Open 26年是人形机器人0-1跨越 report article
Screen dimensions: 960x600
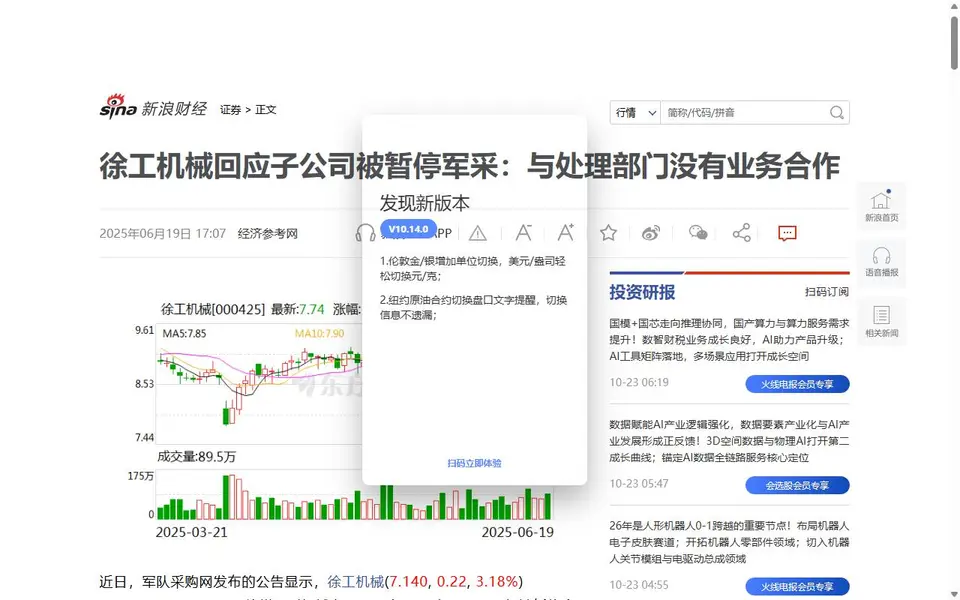coord(729,542)
